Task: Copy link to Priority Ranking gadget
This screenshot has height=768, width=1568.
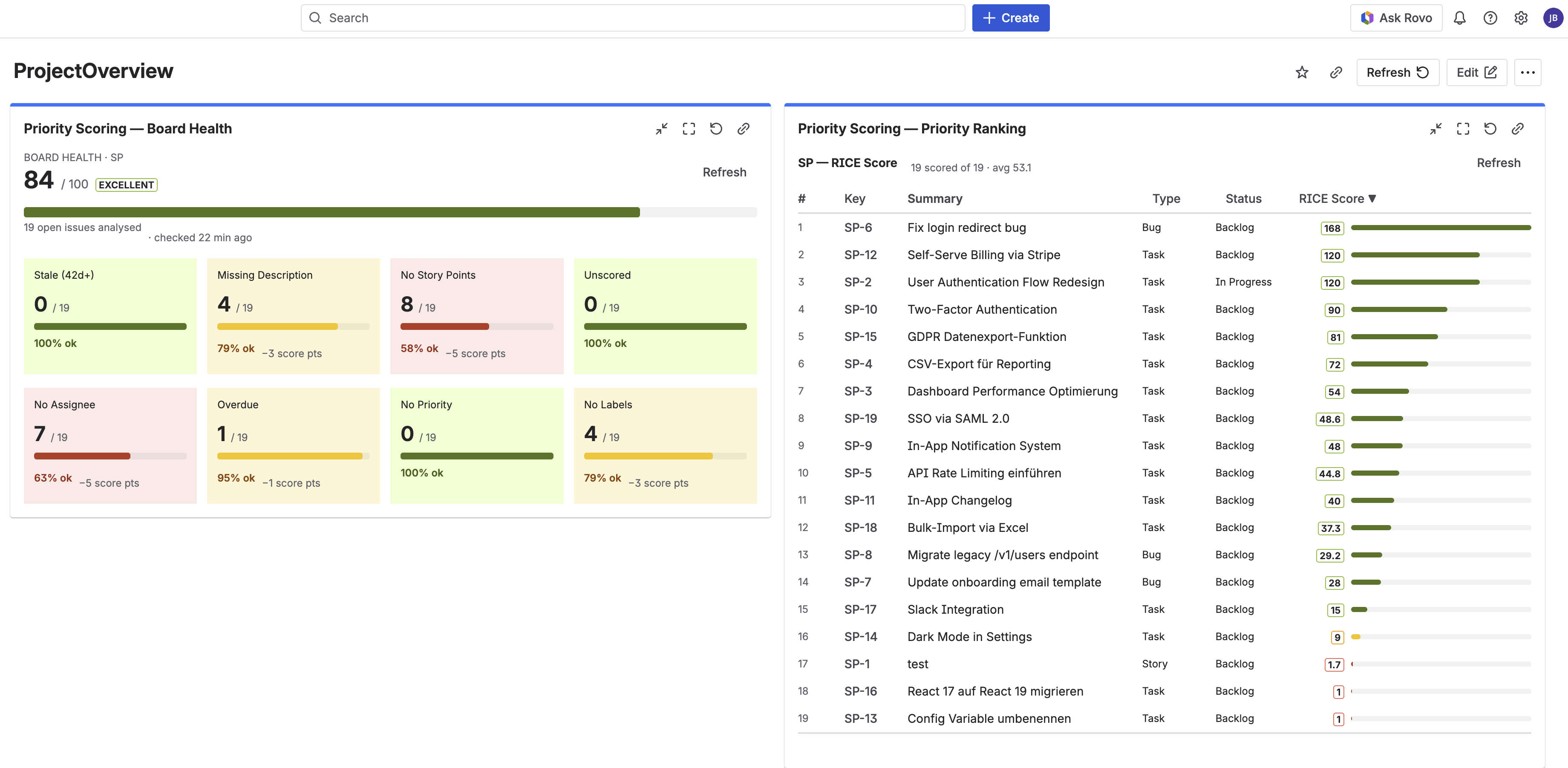Action: point(1517,129)
